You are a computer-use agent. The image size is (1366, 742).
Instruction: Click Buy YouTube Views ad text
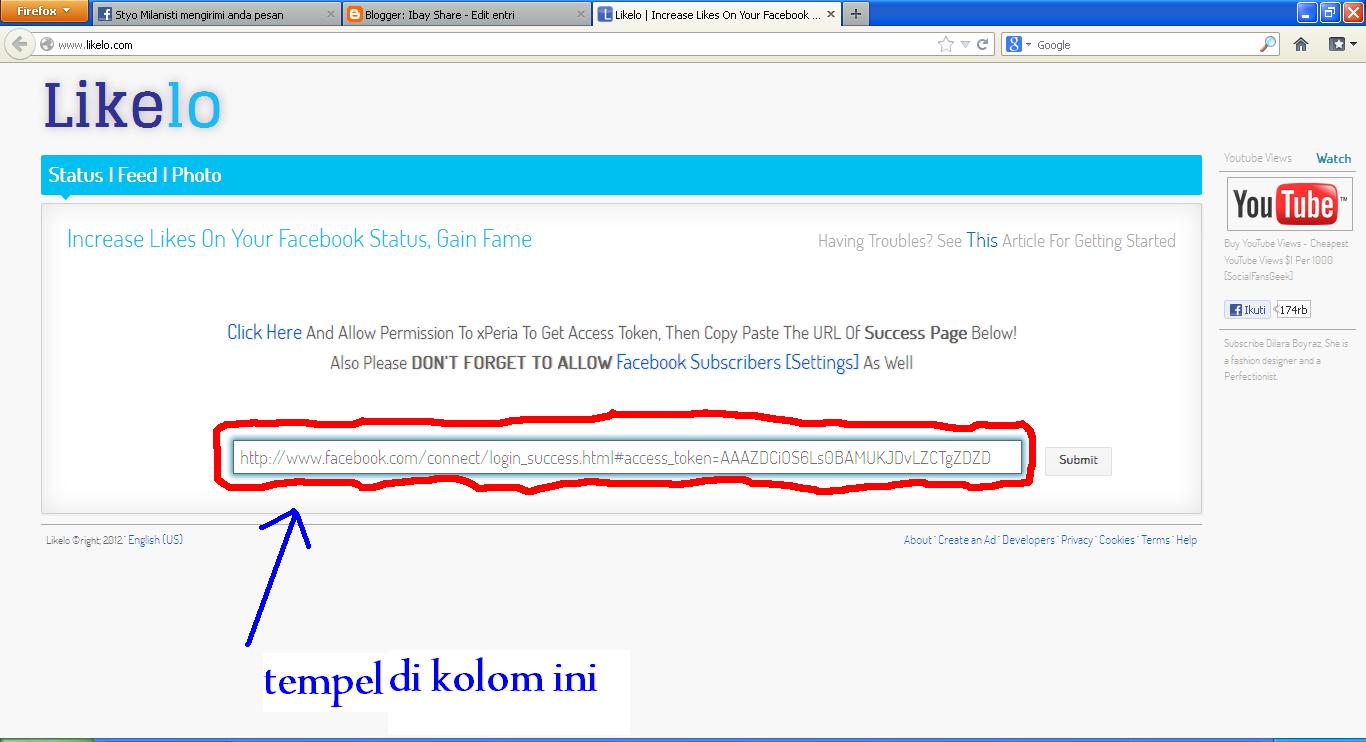[x=1286, y=260]
